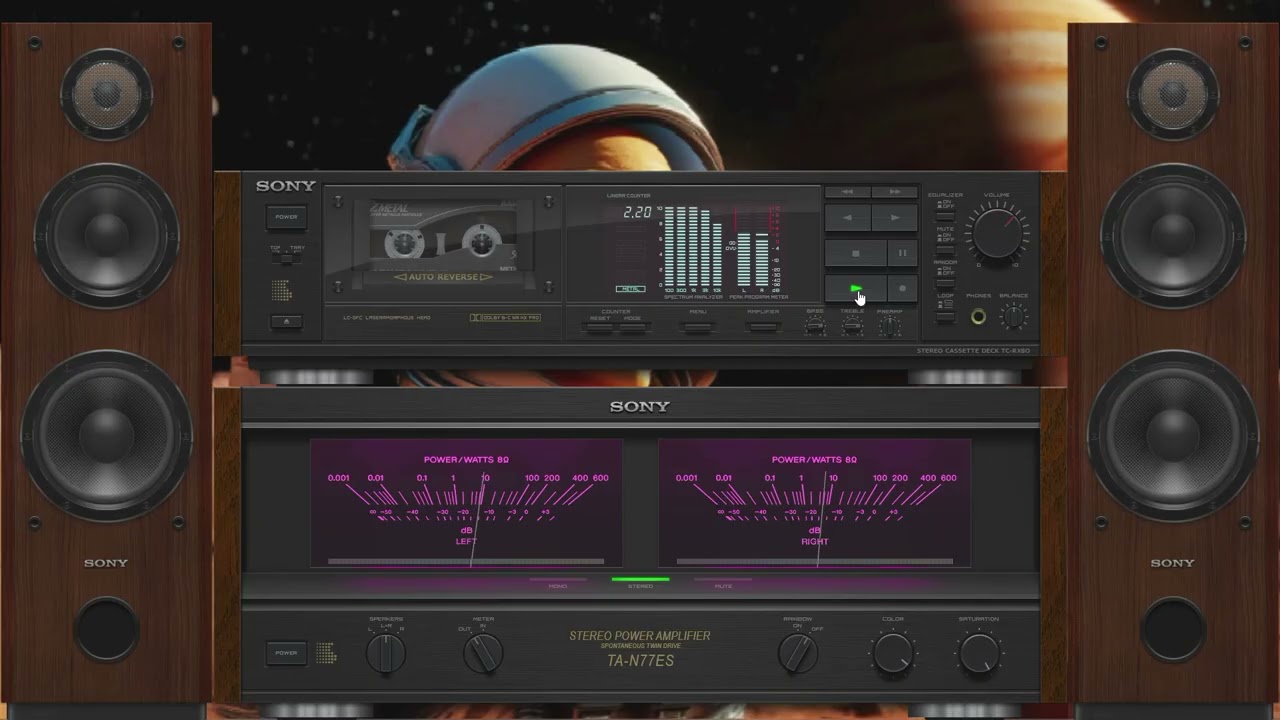1280x720 pixels.
Task: Click the forward play (right arrow) button
Action: click(894, 217)
